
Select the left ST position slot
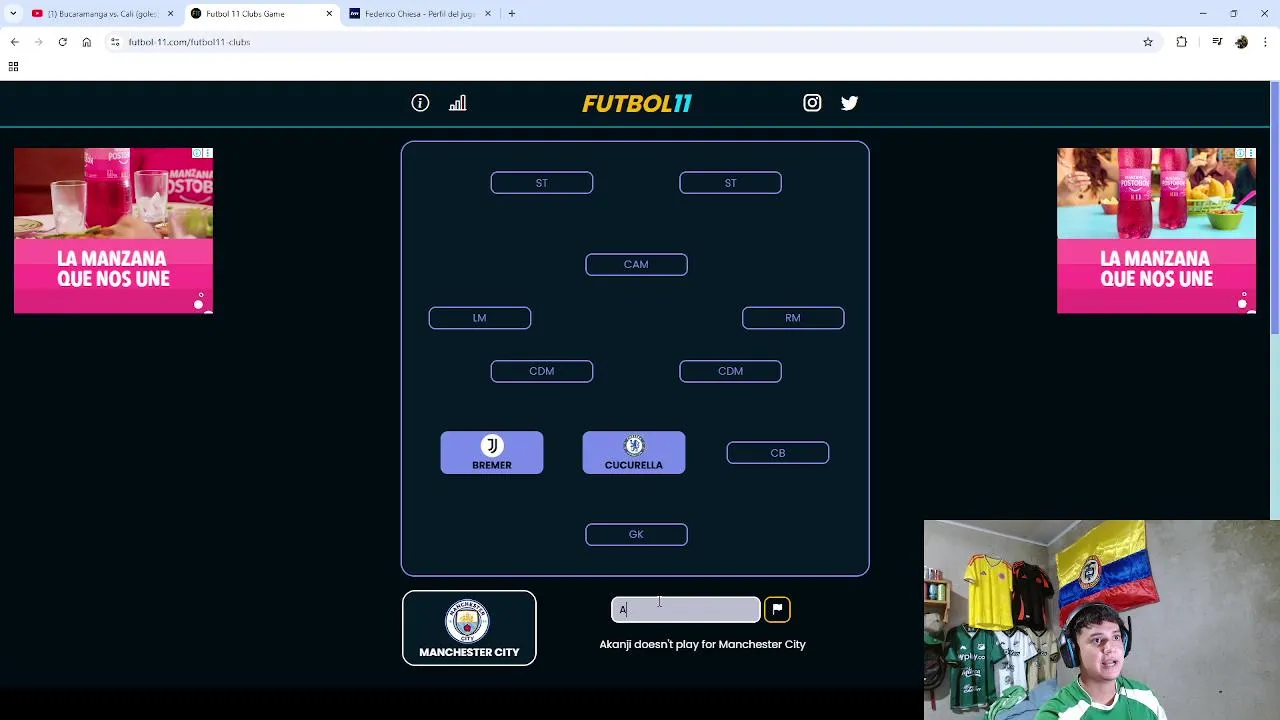541,183
